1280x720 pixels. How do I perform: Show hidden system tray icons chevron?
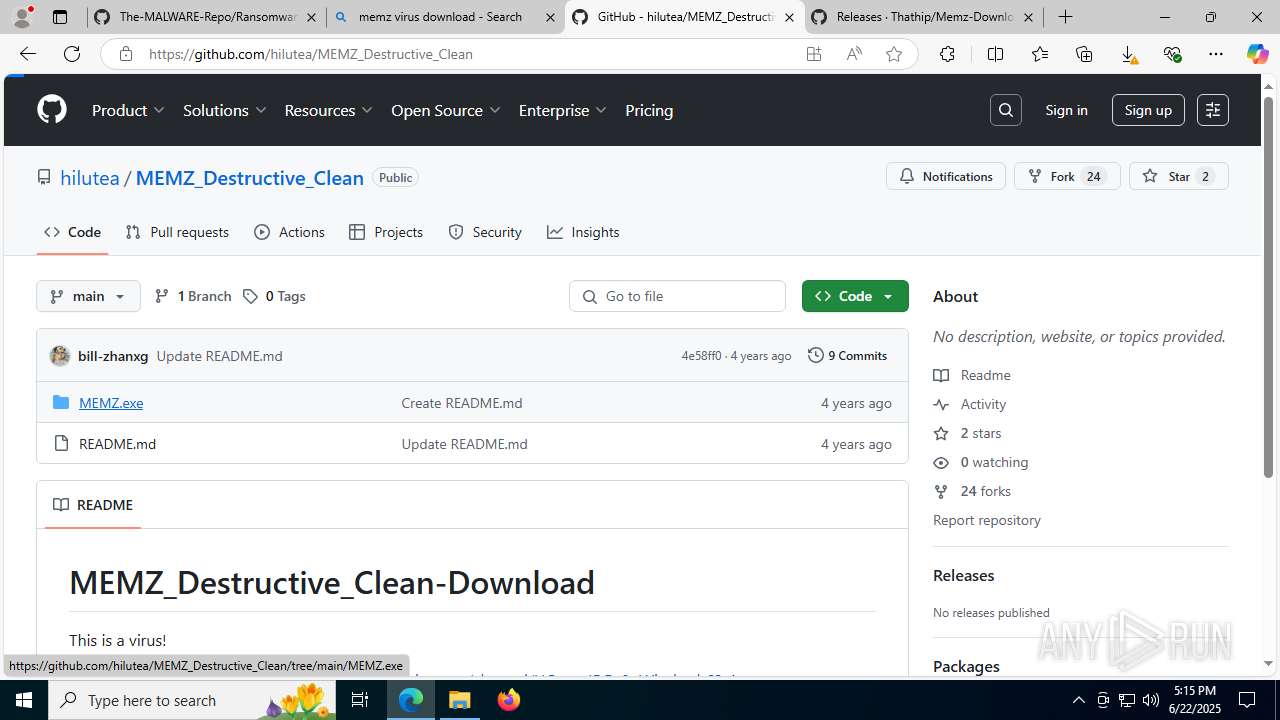[1078, 700]
